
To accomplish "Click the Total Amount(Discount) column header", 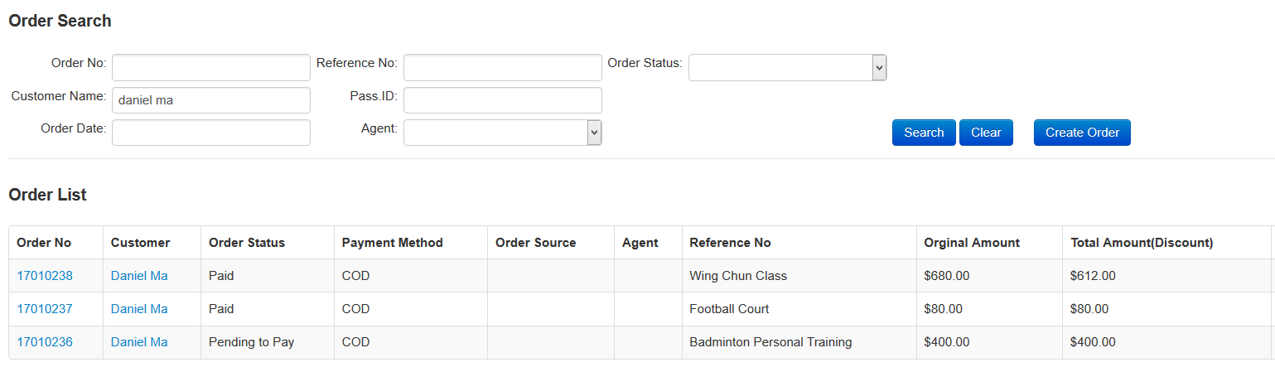I will tap(1141, 243).
